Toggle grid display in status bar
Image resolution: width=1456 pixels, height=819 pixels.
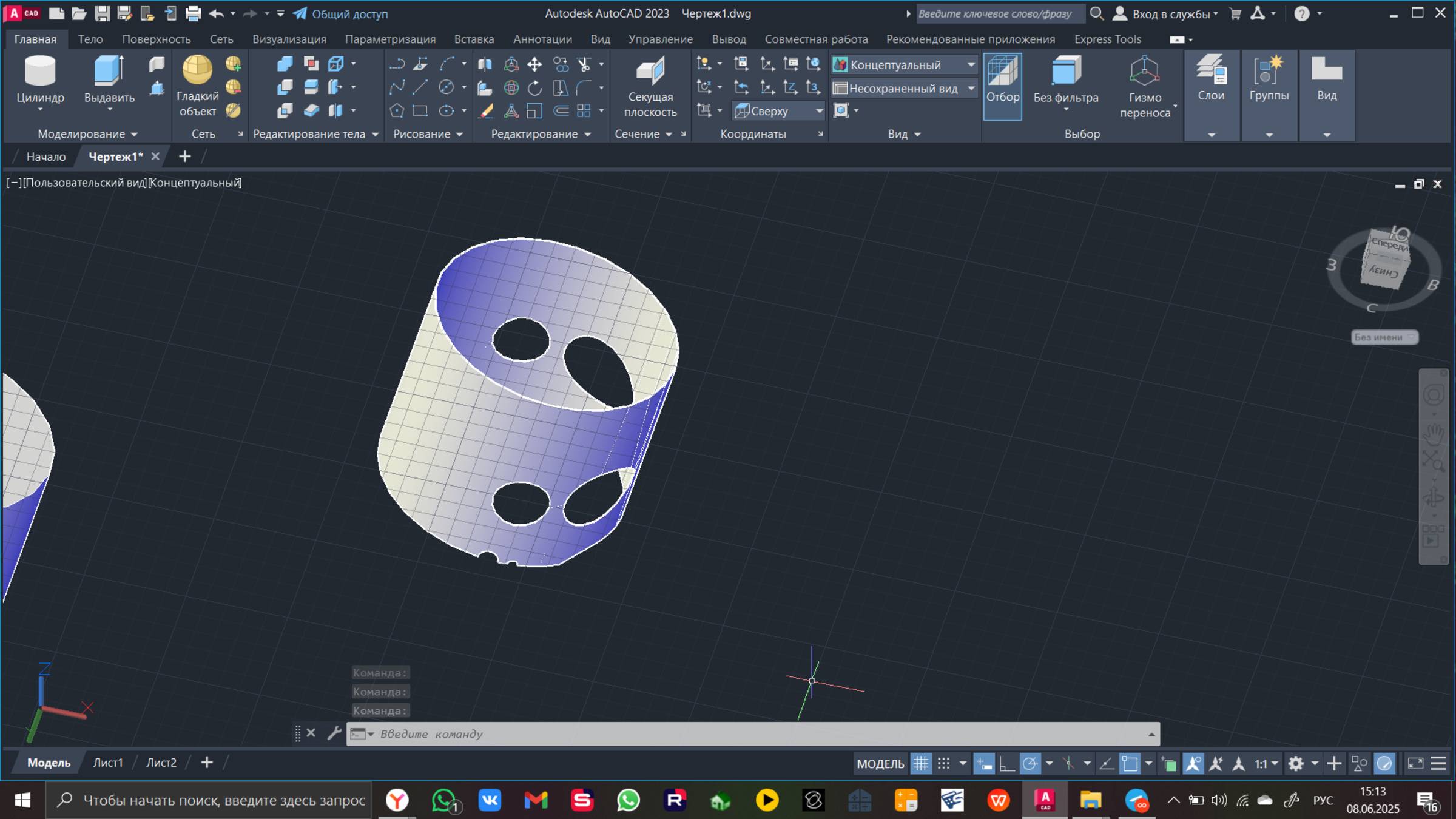click(x=921, y=764)
